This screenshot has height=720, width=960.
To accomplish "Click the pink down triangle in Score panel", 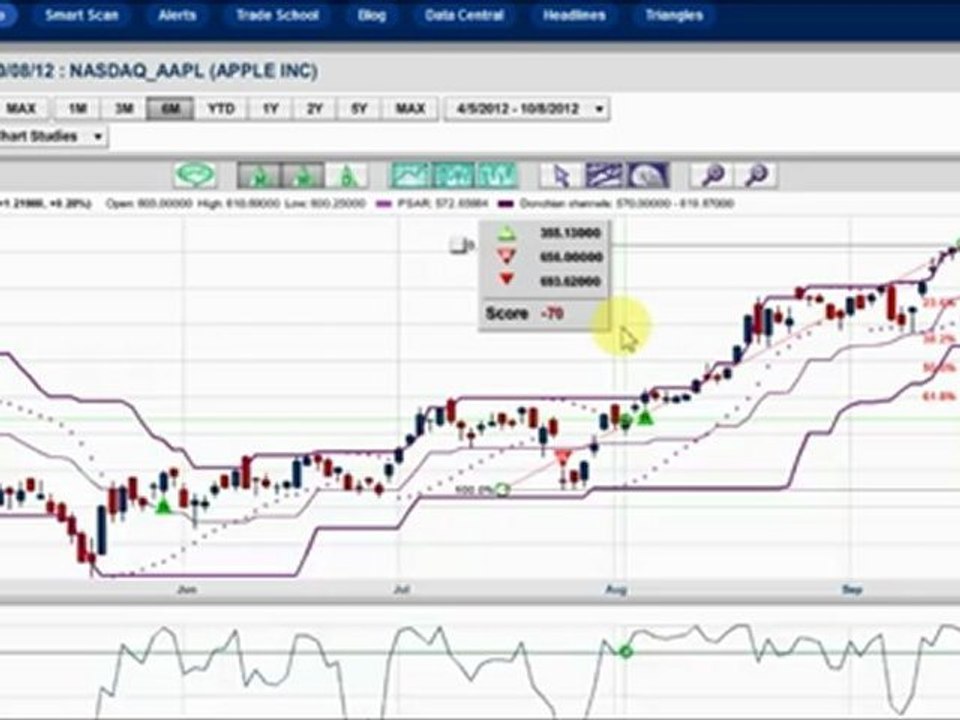I will (x=506, y=257).
